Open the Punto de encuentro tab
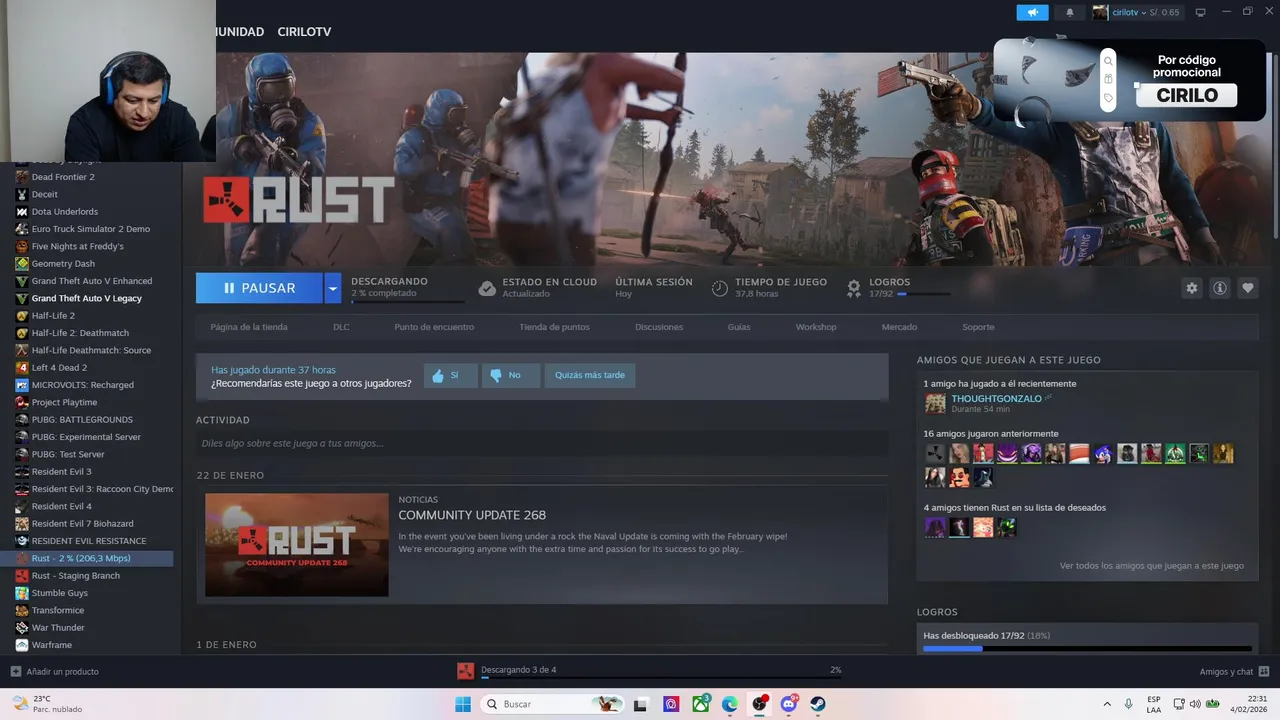 [x=434, y=327]
